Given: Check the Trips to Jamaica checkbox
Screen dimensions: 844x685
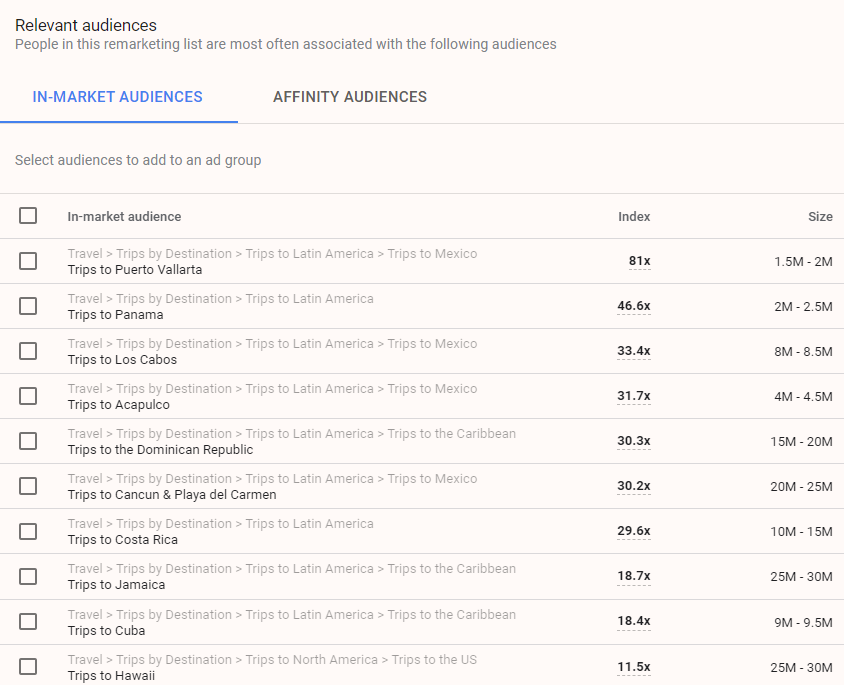Looking at the screenshot, I should point(28,576).
